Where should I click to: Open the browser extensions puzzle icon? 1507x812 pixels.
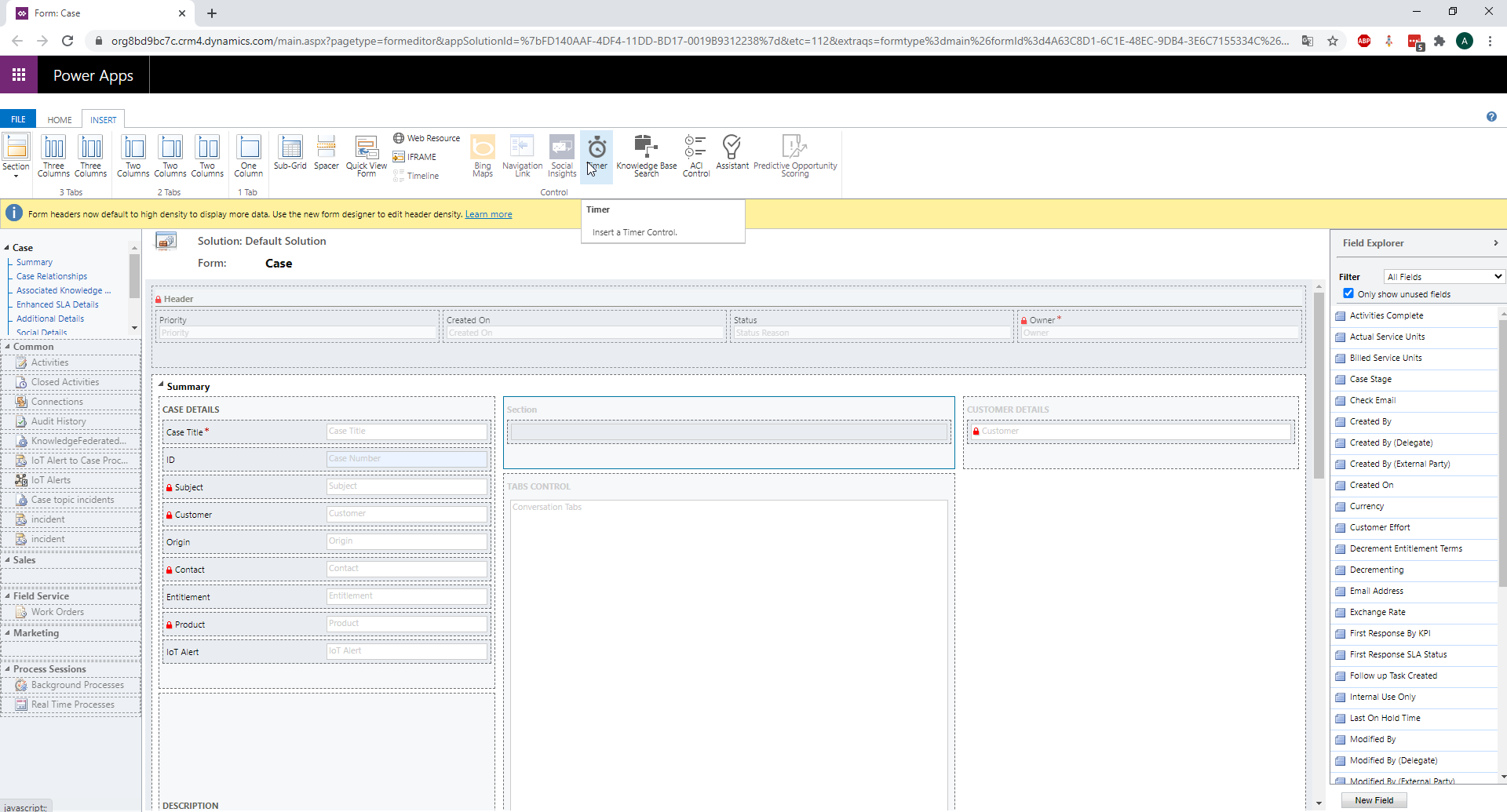pyautogui.click(x=1439, y=41)
